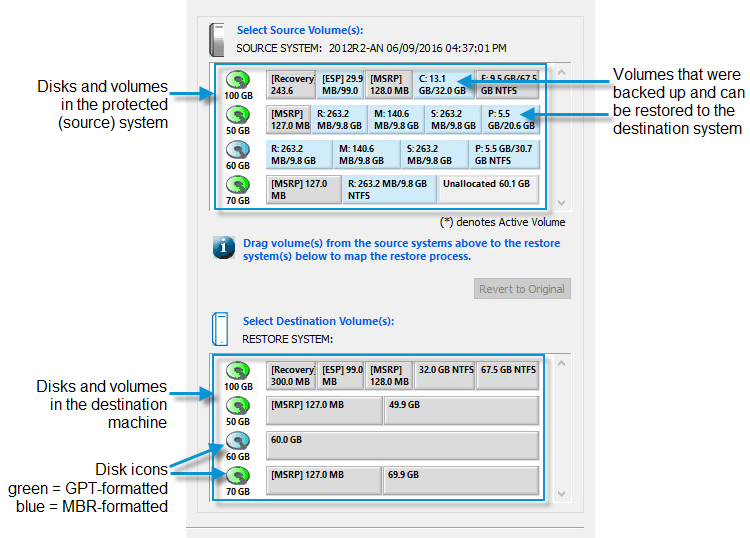Select S: 263.2 MB/9.8 GB on 60 GB disk

click(435, 154)
